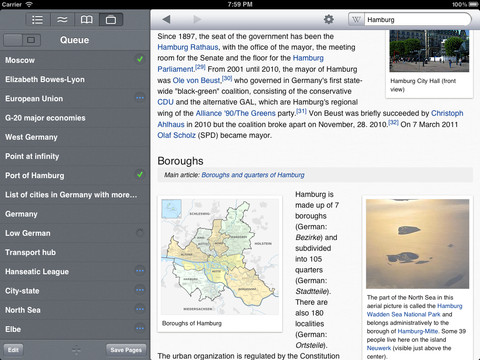Go back to previous article

tap(166, 20)
